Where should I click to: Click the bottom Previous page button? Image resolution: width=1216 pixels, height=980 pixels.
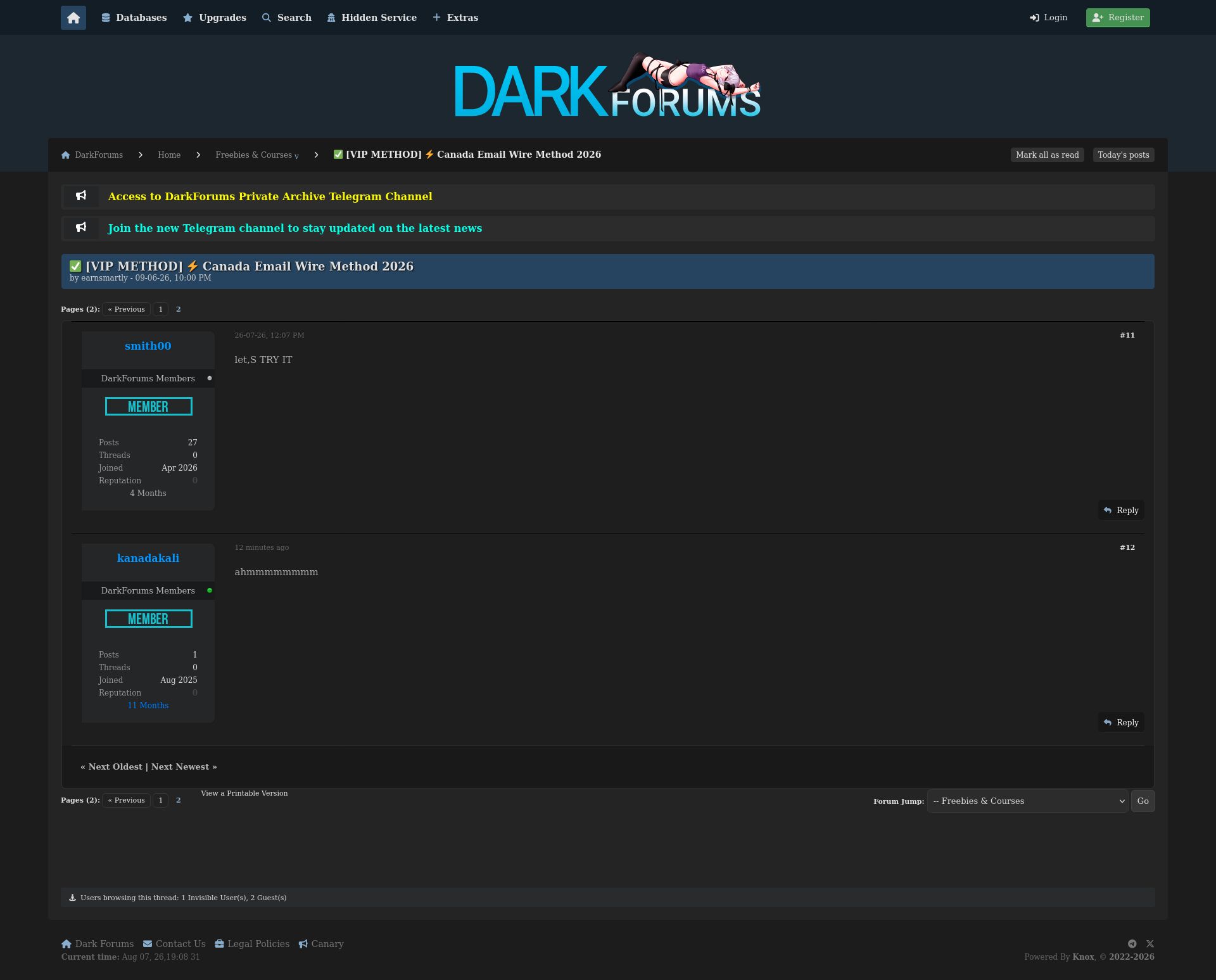click(127, 800)
